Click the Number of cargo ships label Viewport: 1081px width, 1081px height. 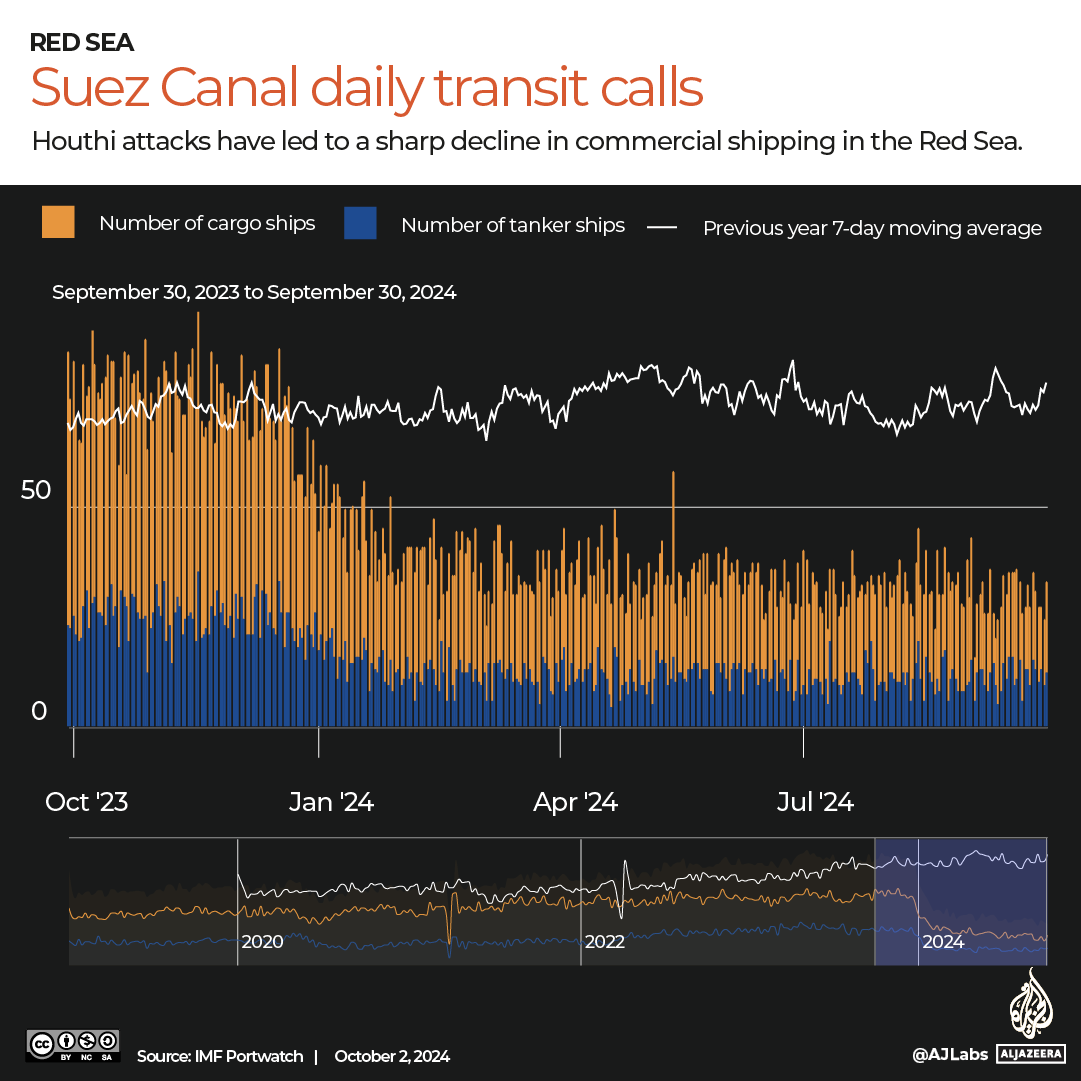(207, 223)
